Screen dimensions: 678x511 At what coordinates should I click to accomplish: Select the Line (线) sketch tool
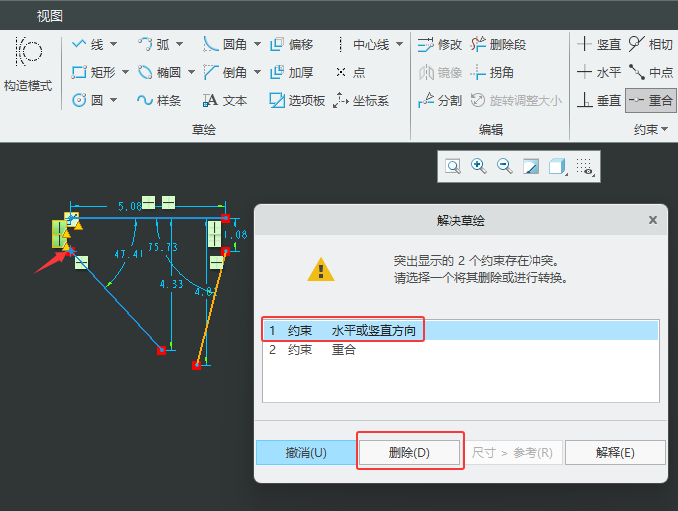[x=88, y=44]
